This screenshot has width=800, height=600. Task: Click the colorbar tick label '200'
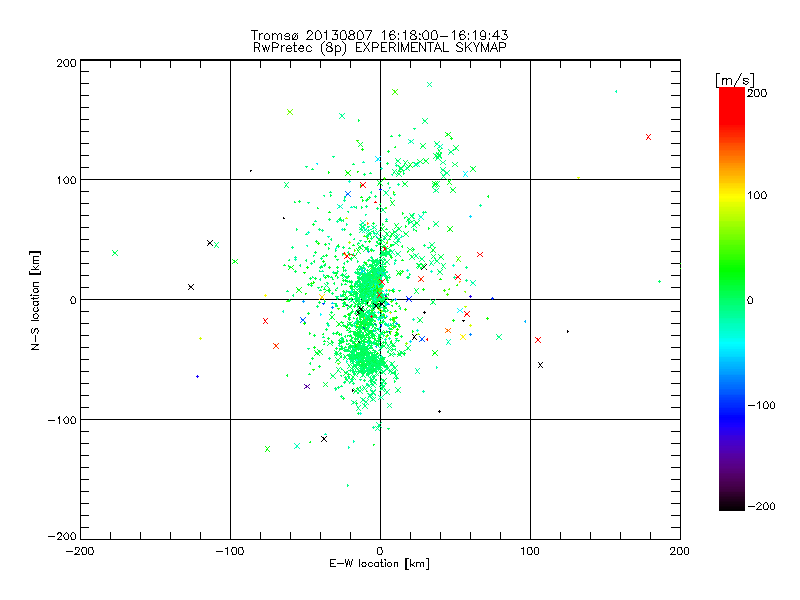pyautogui.click(x=757, y=93)
